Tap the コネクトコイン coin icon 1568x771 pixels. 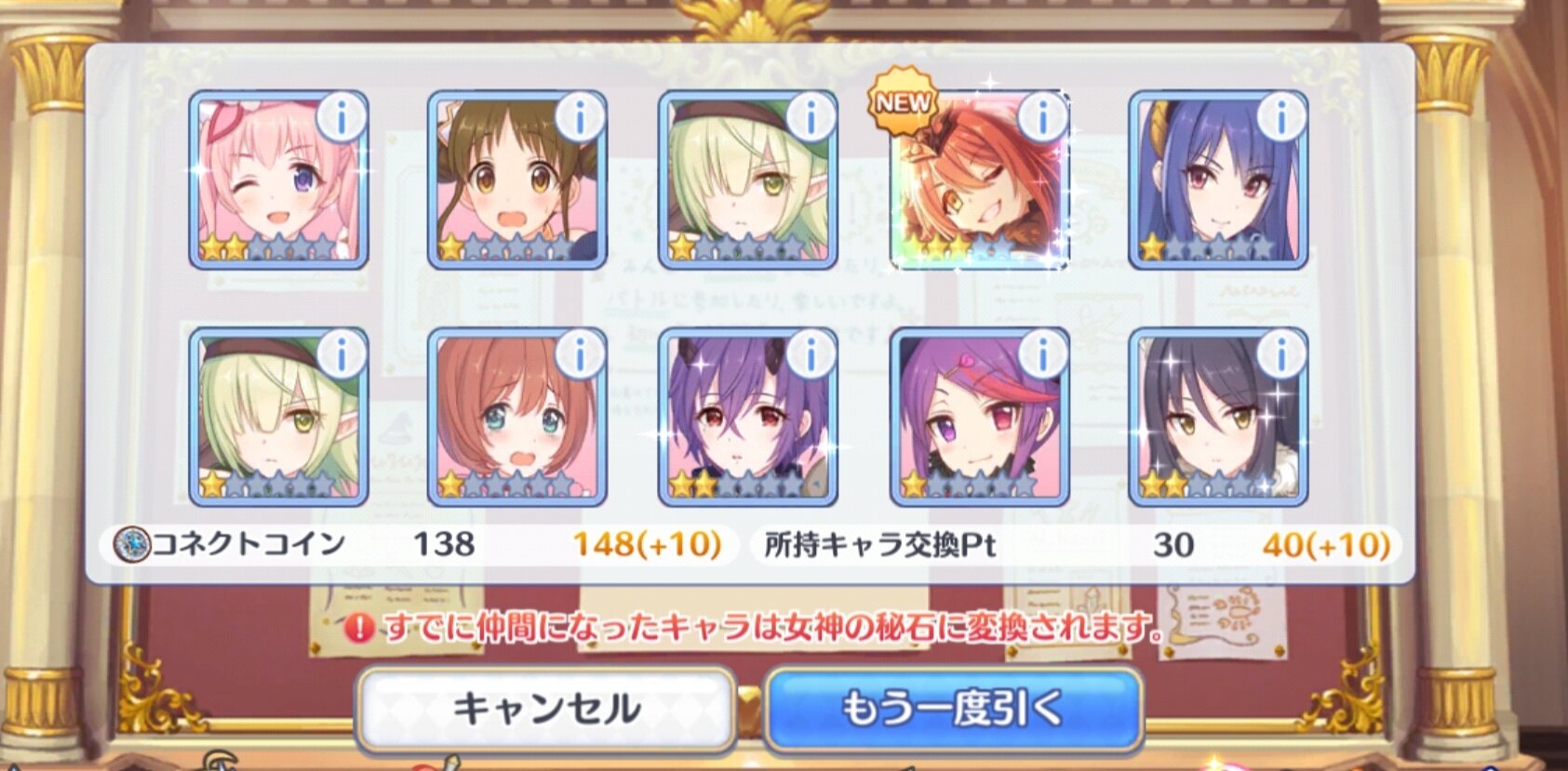pos(131,544)
